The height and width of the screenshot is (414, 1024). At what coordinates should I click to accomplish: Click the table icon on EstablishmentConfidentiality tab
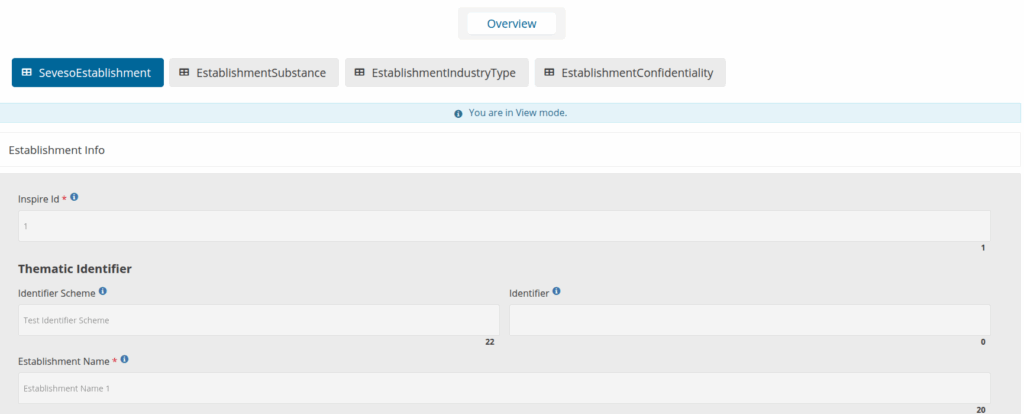pyautogui.click(x=549, y=73)
